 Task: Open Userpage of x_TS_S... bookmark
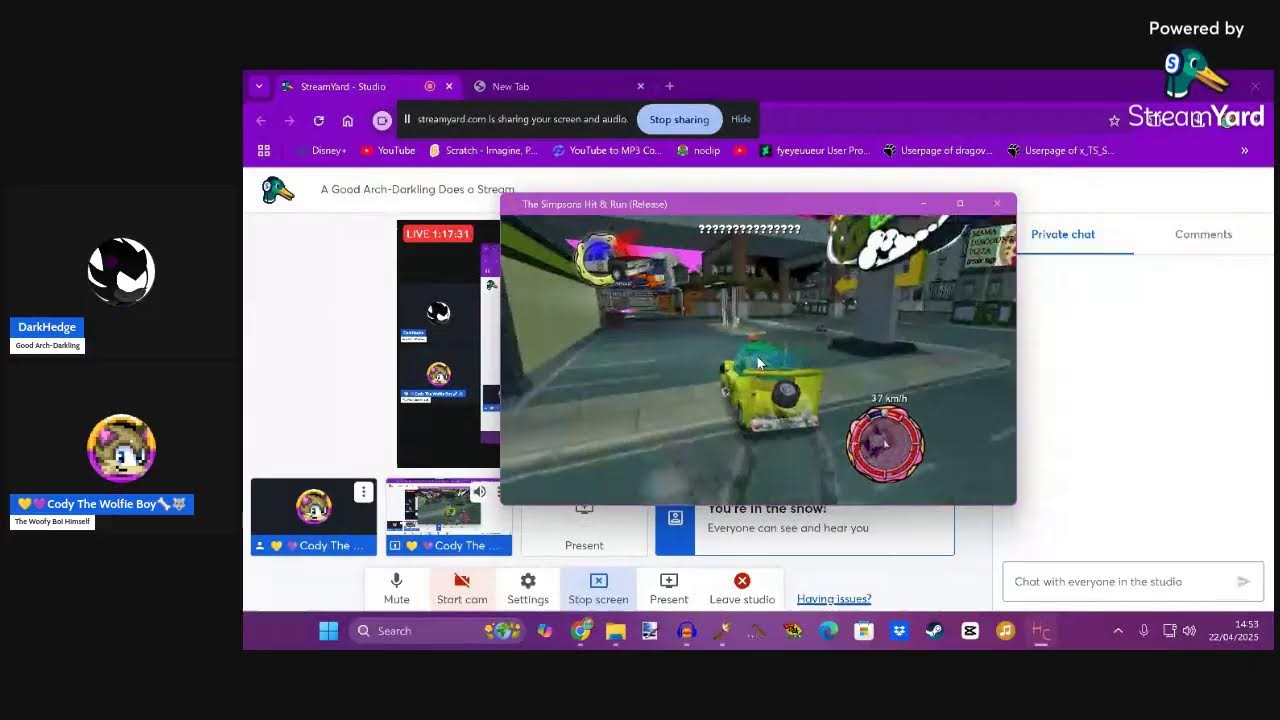[x=1060, y=151]
